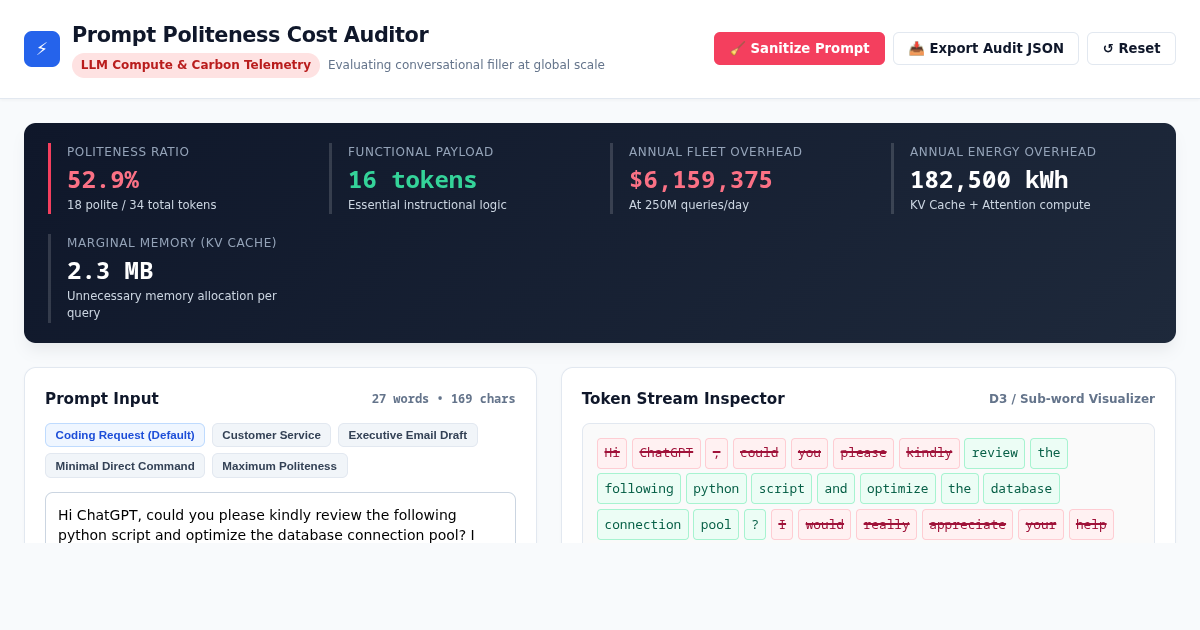Image resolution: width=1200 pixels, height=630 pixels.
Task: Click the 'KV Cache + Attention compute' caption
Action: pos(1000,205)
